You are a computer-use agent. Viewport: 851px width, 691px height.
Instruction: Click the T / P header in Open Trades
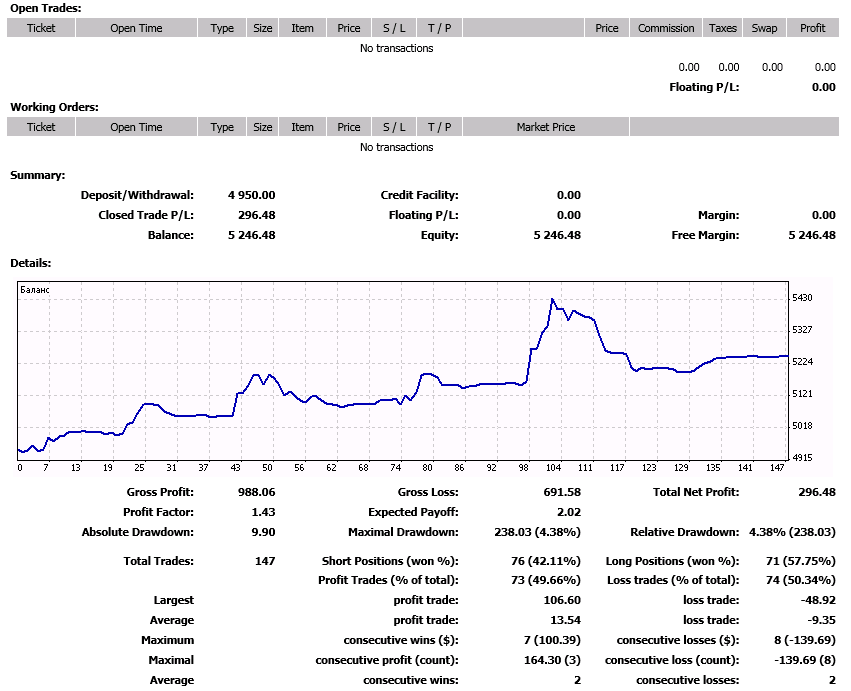click(439, 28)
